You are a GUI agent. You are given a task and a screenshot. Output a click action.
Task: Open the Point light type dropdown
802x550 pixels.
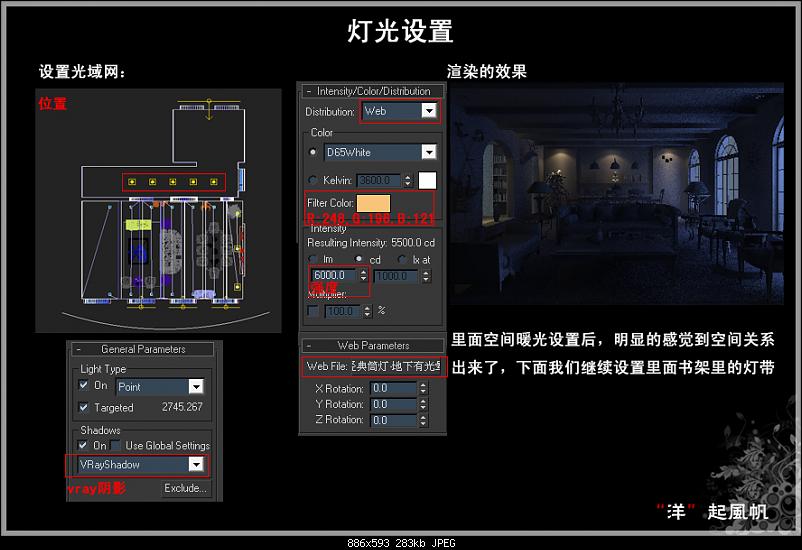coord(160,387)
